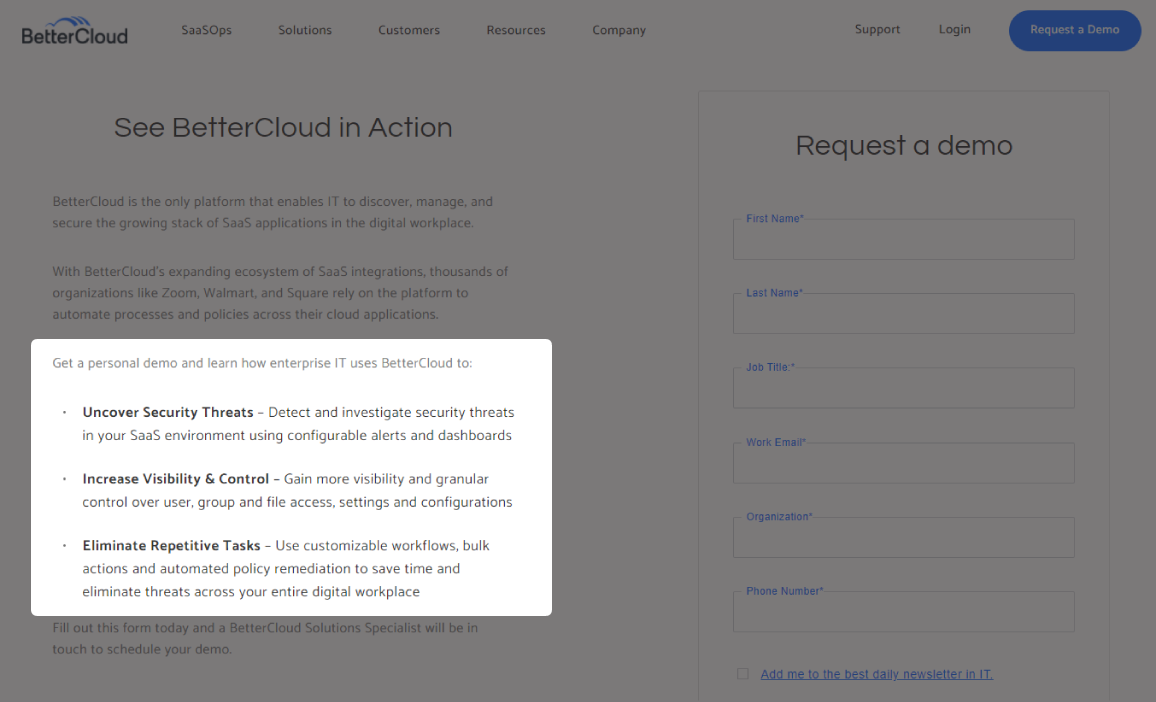Click the Request a demo form heading

coord(904,146)
